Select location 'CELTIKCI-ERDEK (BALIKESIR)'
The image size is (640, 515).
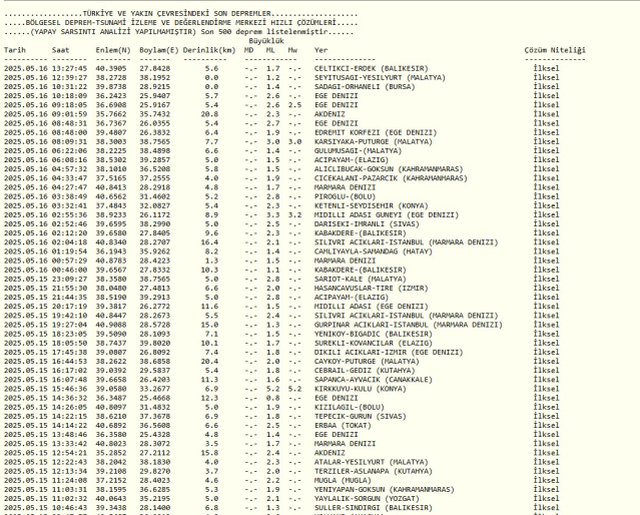(371, 69)
